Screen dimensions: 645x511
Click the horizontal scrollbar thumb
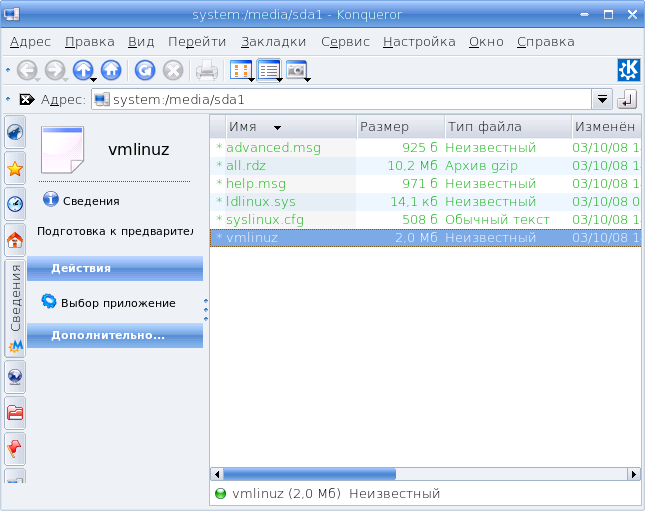[x=309, y=474]
